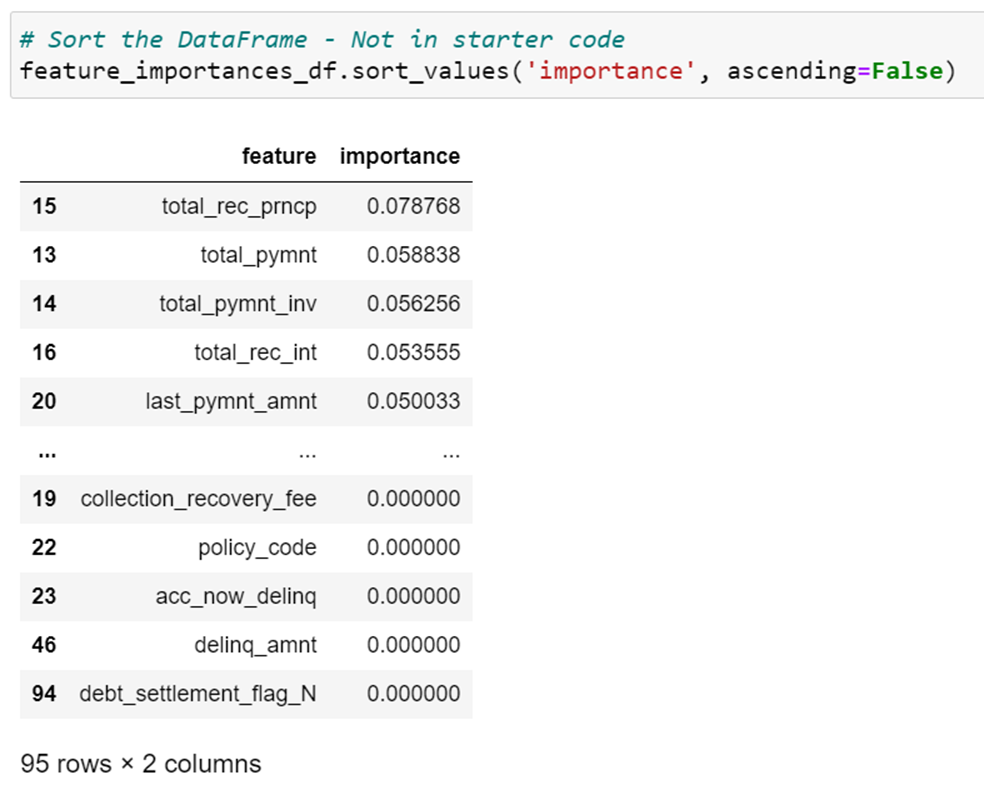The height and width of the screenshot is (790, 984).
Task: Click row index 19
Action: (44, 499)
